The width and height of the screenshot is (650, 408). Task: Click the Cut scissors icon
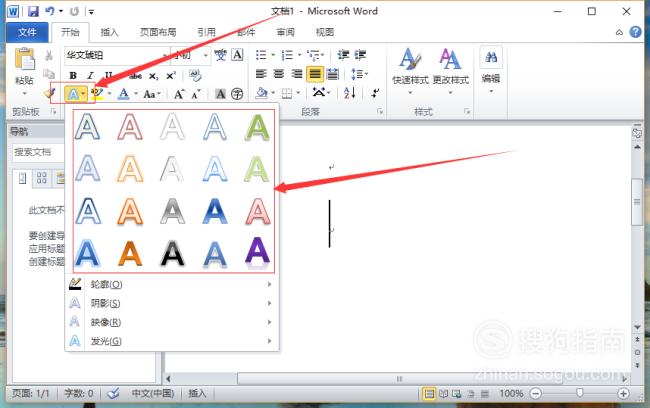coord(49,55)
